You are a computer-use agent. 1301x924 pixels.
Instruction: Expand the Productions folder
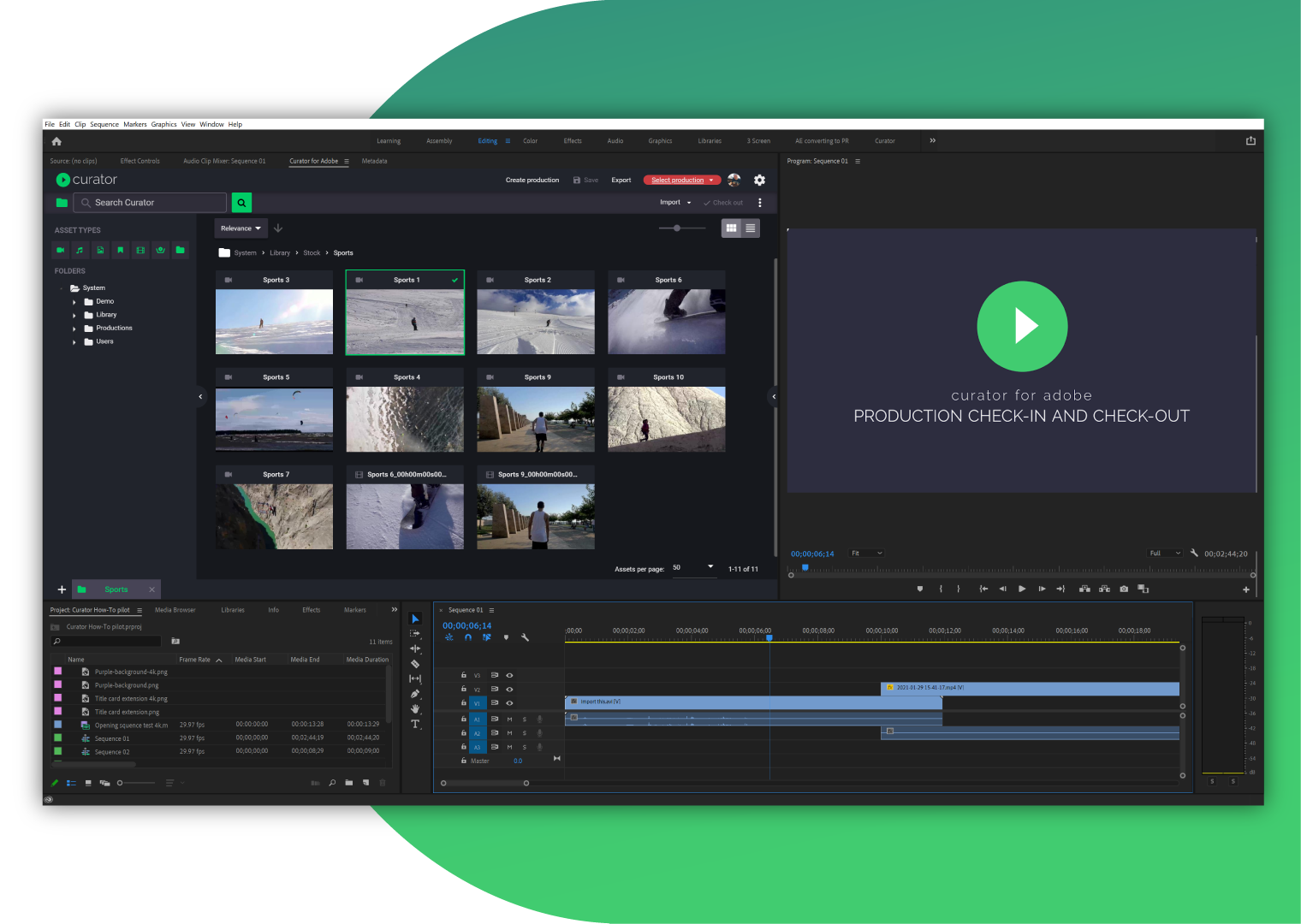(74, 329)
